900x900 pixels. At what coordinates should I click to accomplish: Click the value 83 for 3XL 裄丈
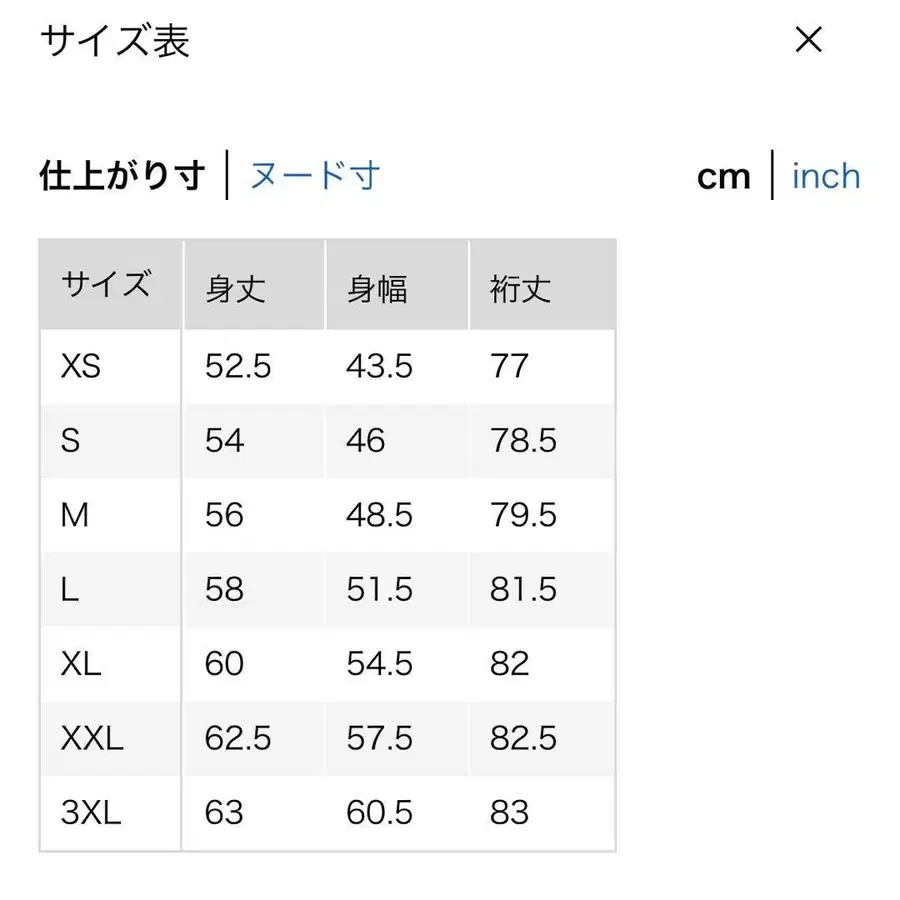(511, 812)
